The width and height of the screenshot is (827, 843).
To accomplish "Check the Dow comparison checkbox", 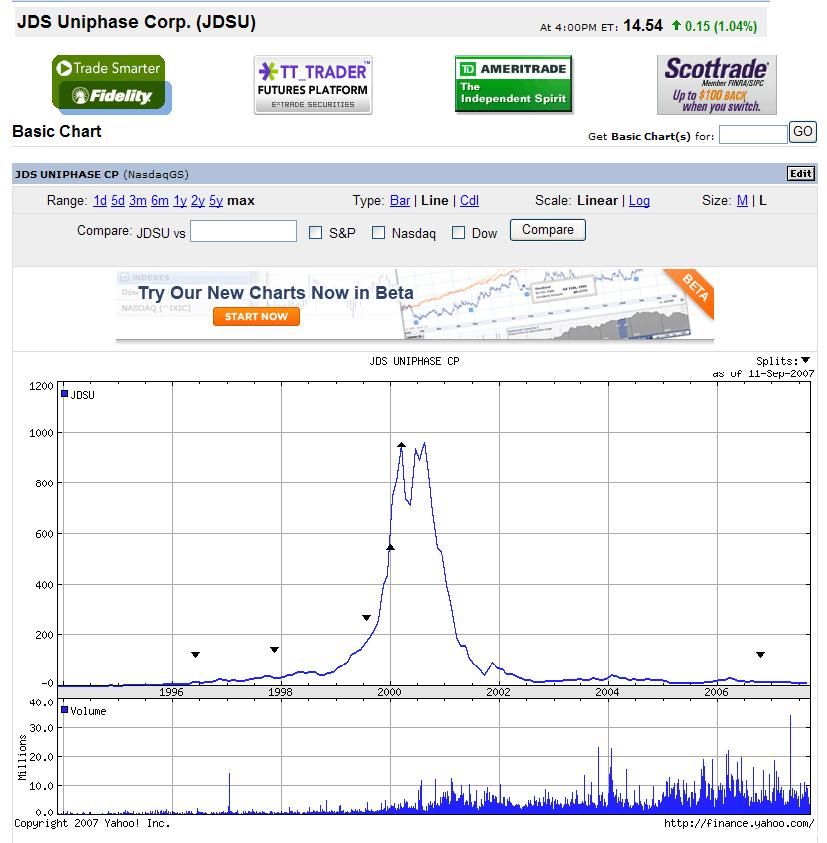I will pyautogui.click(x=458, y=233).
